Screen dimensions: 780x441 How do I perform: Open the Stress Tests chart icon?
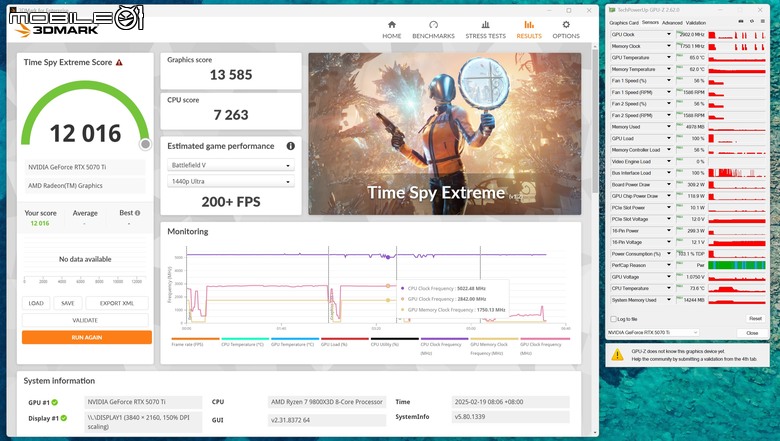point(486,24)
